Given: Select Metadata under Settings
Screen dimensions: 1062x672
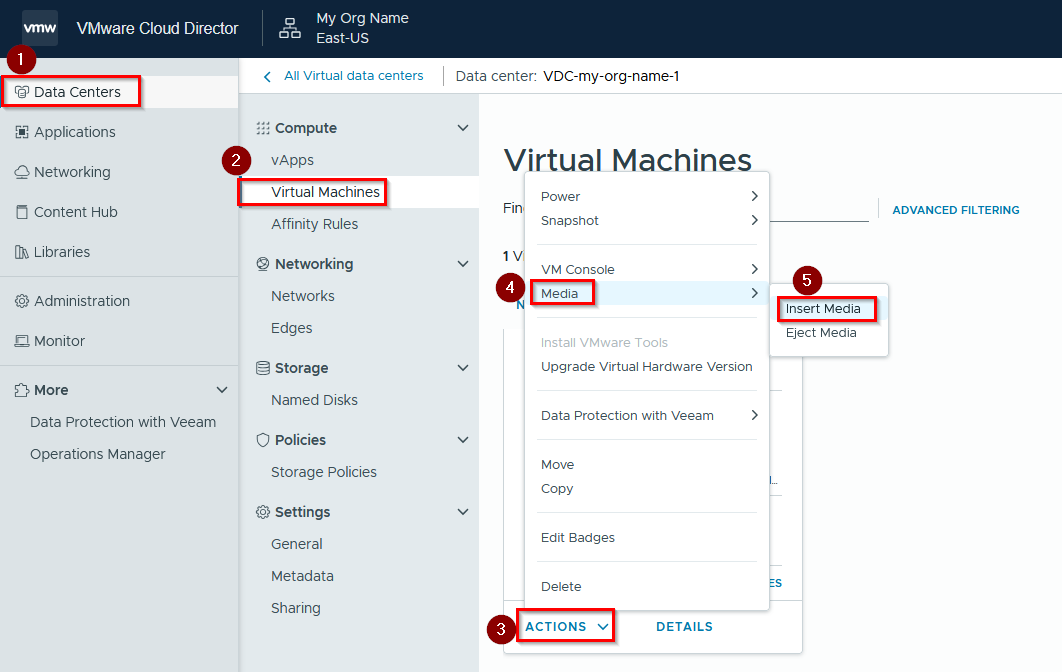Looking at the screenshot, I should [x=302, y=576].
